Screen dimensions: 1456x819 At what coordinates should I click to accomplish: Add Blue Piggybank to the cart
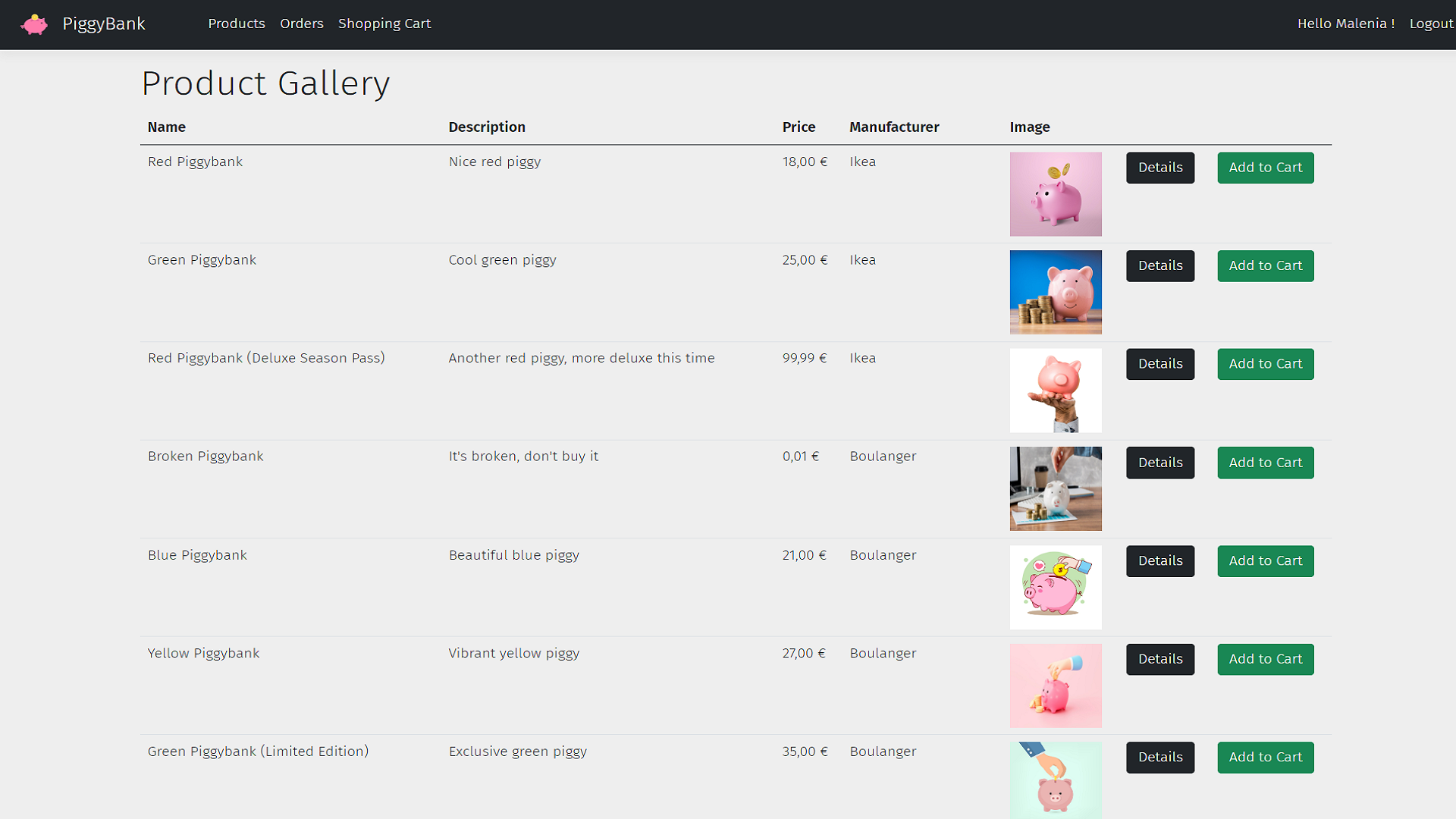[x=1265, y=561]
